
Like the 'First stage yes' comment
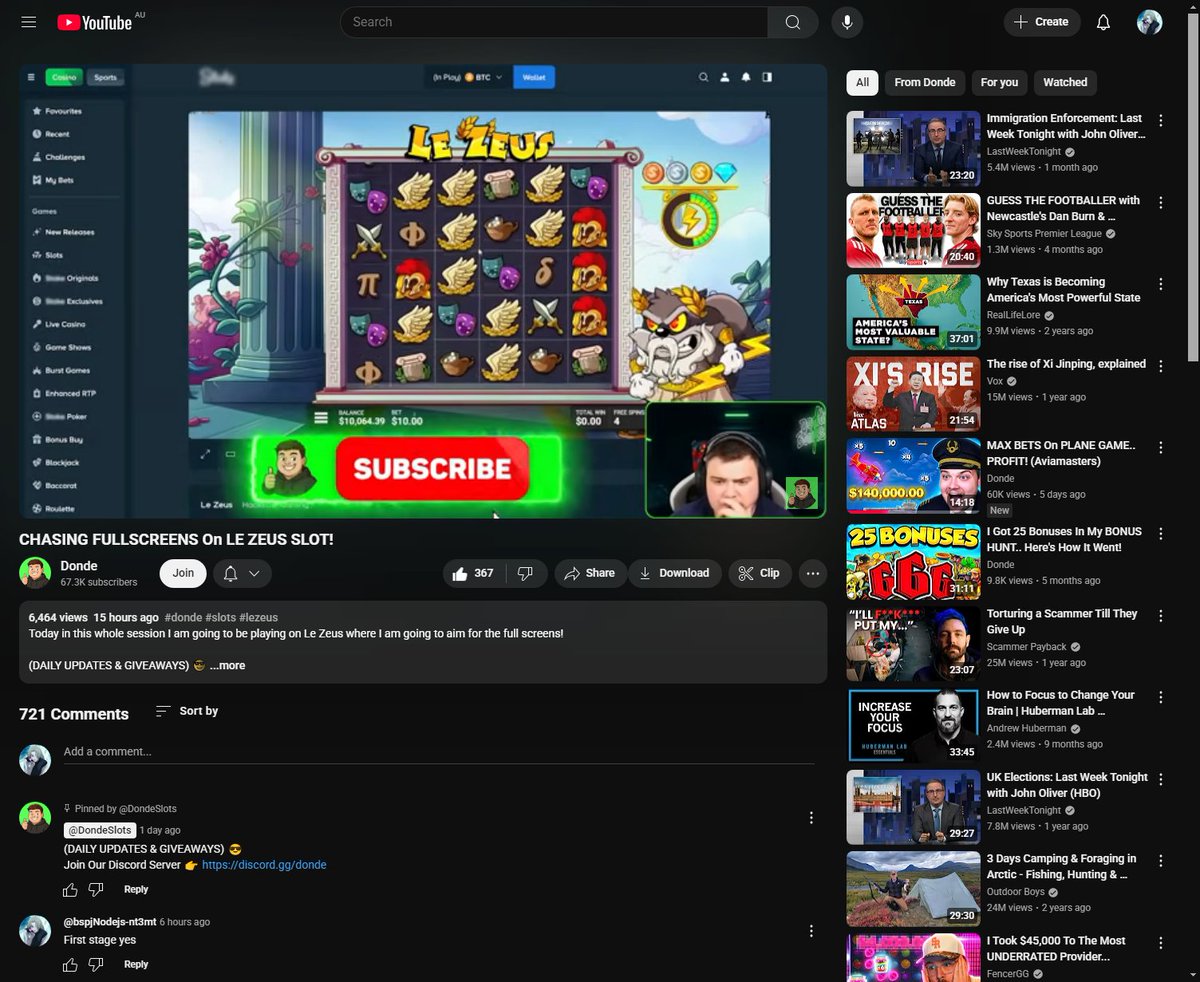coord(70,964)
